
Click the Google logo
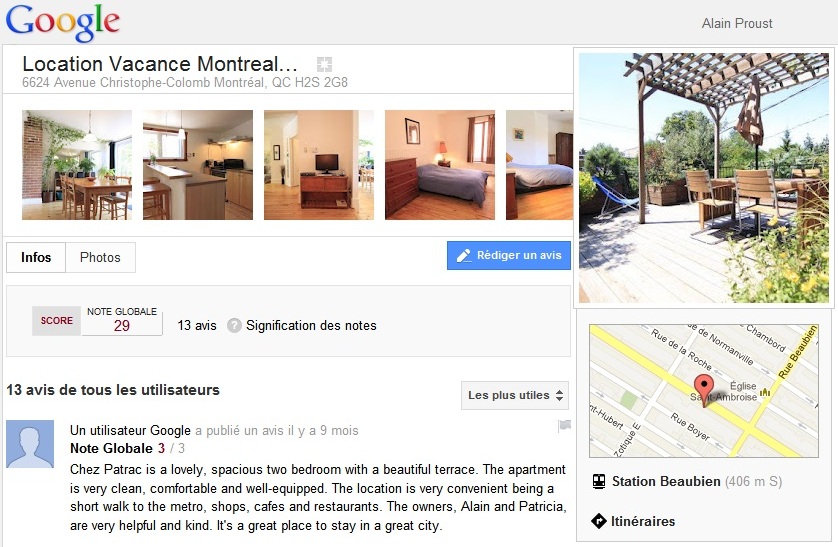pos(62,22)
